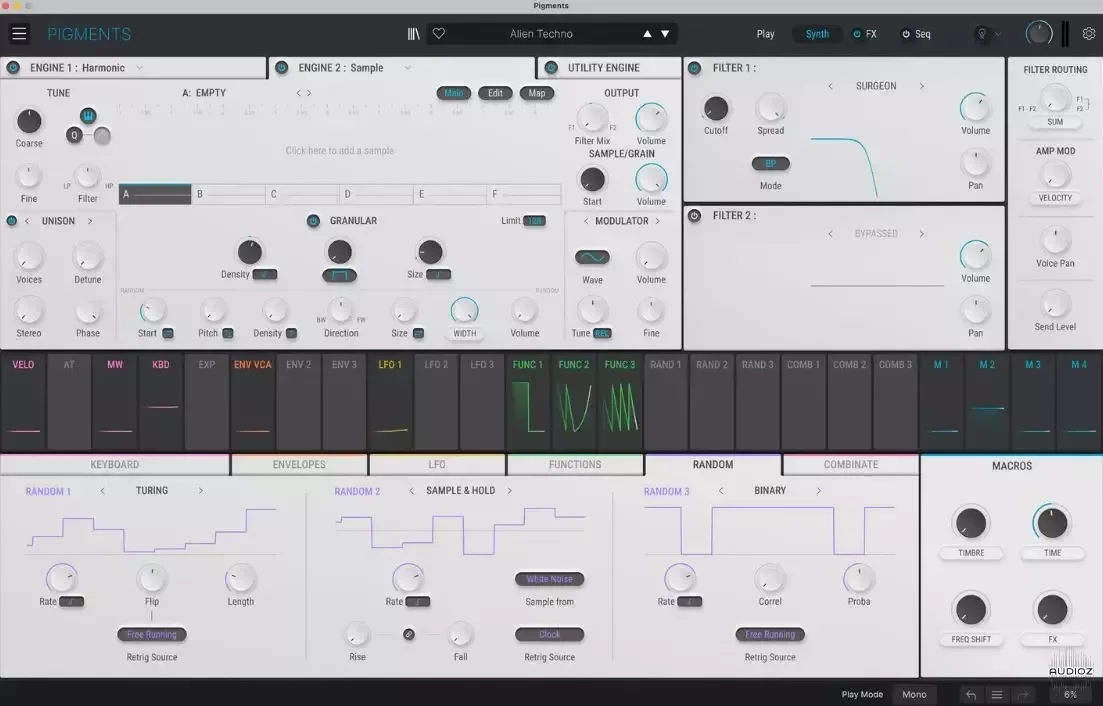Open the Synth view
This screenshot has height=706, width=1103.
coord(817,34)
